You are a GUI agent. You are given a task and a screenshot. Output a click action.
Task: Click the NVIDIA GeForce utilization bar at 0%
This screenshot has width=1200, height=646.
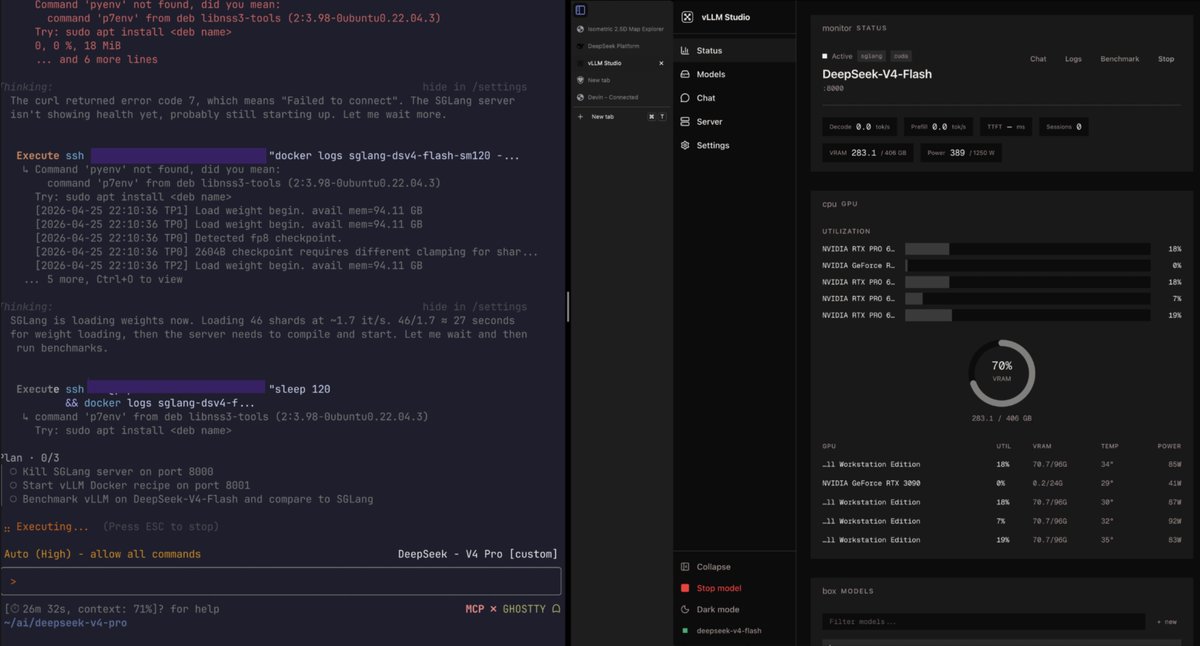pos(1027,265)
